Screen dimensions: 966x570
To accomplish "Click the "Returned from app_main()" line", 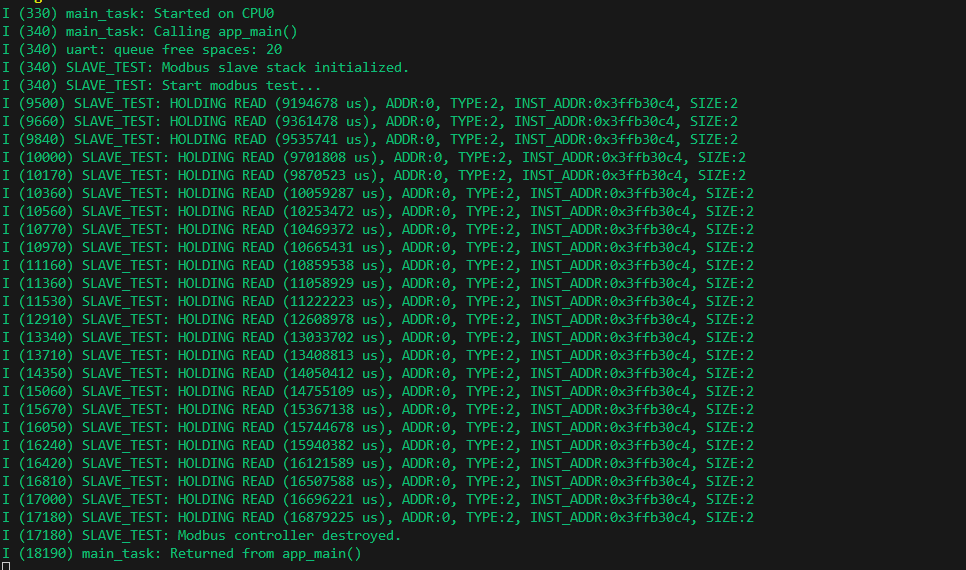I will pyautogui.click(x=265, y=553).
